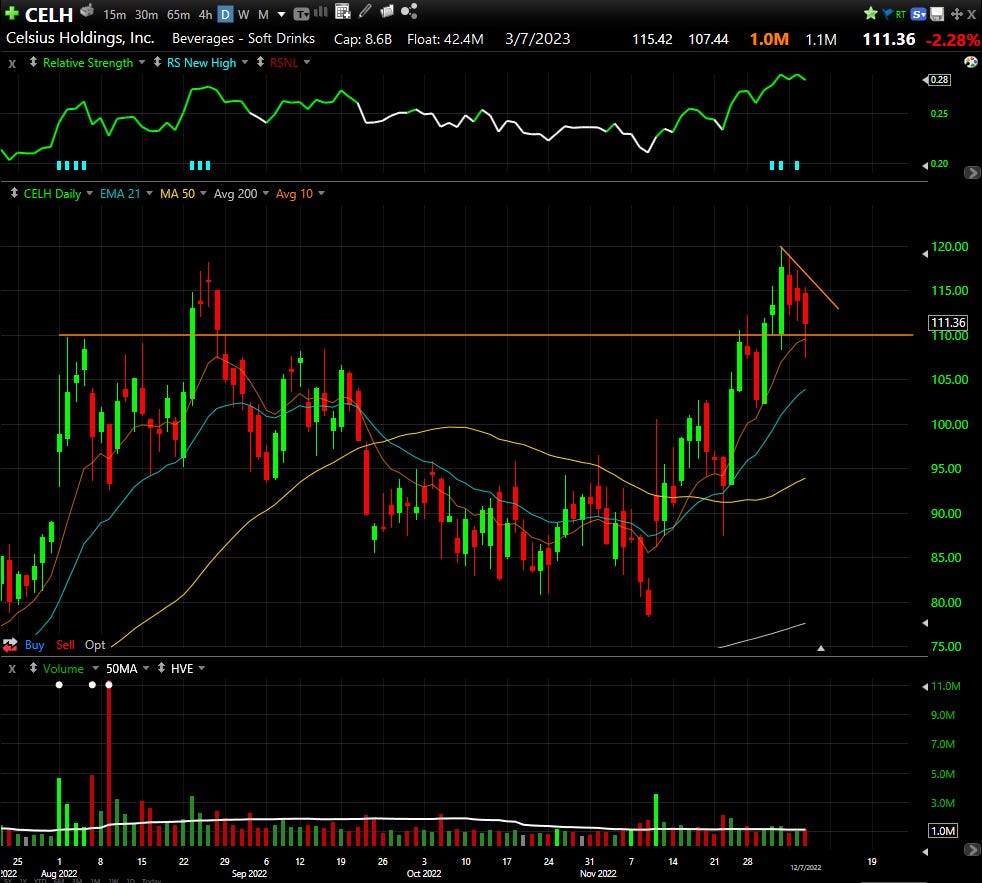Click the Buy button
Viewport: 982px width, 883px height.
34,644
